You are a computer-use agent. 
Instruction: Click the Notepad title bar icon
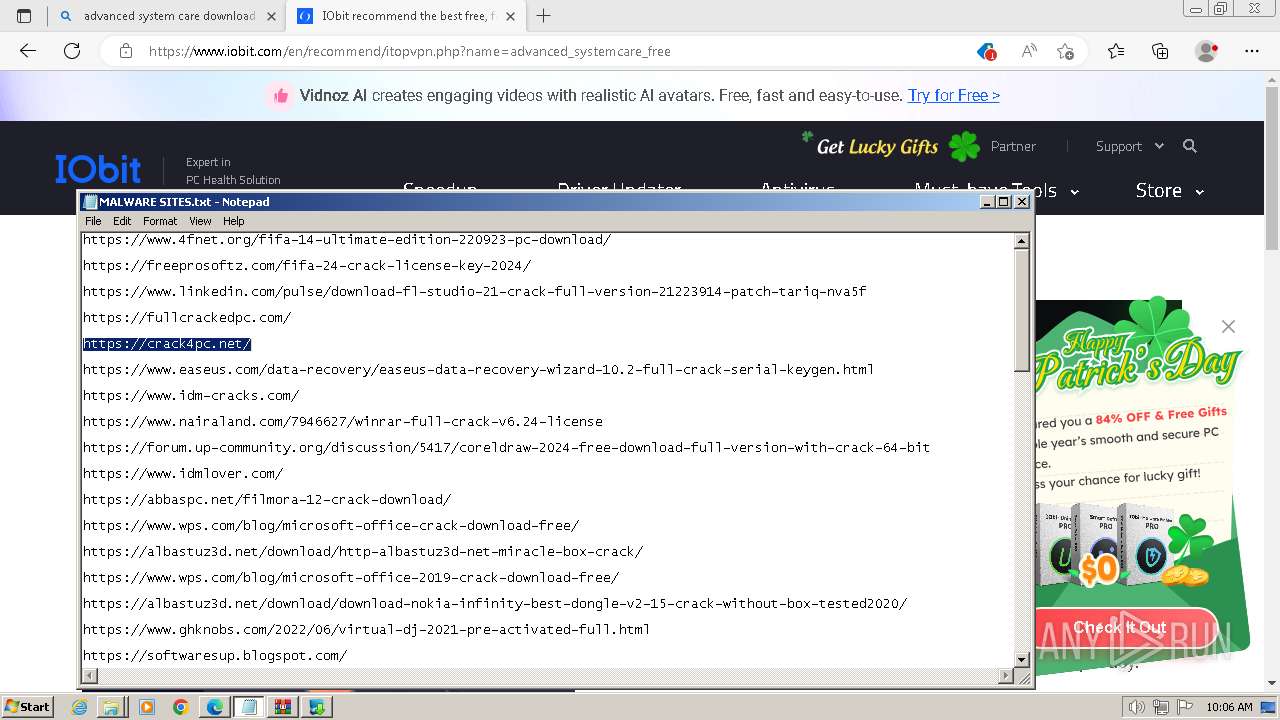90,201
